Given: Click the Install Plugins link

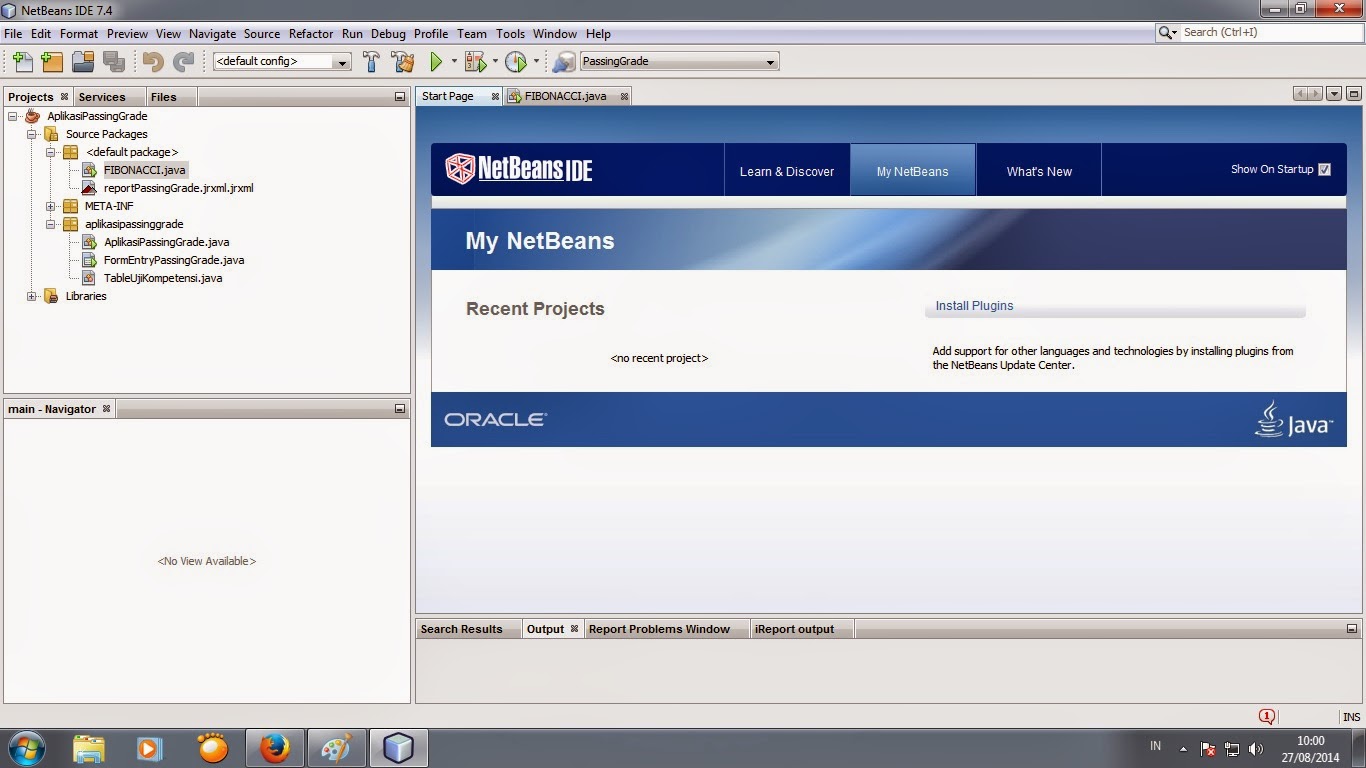Looking at the screenshot, I should tap(974, 306).
